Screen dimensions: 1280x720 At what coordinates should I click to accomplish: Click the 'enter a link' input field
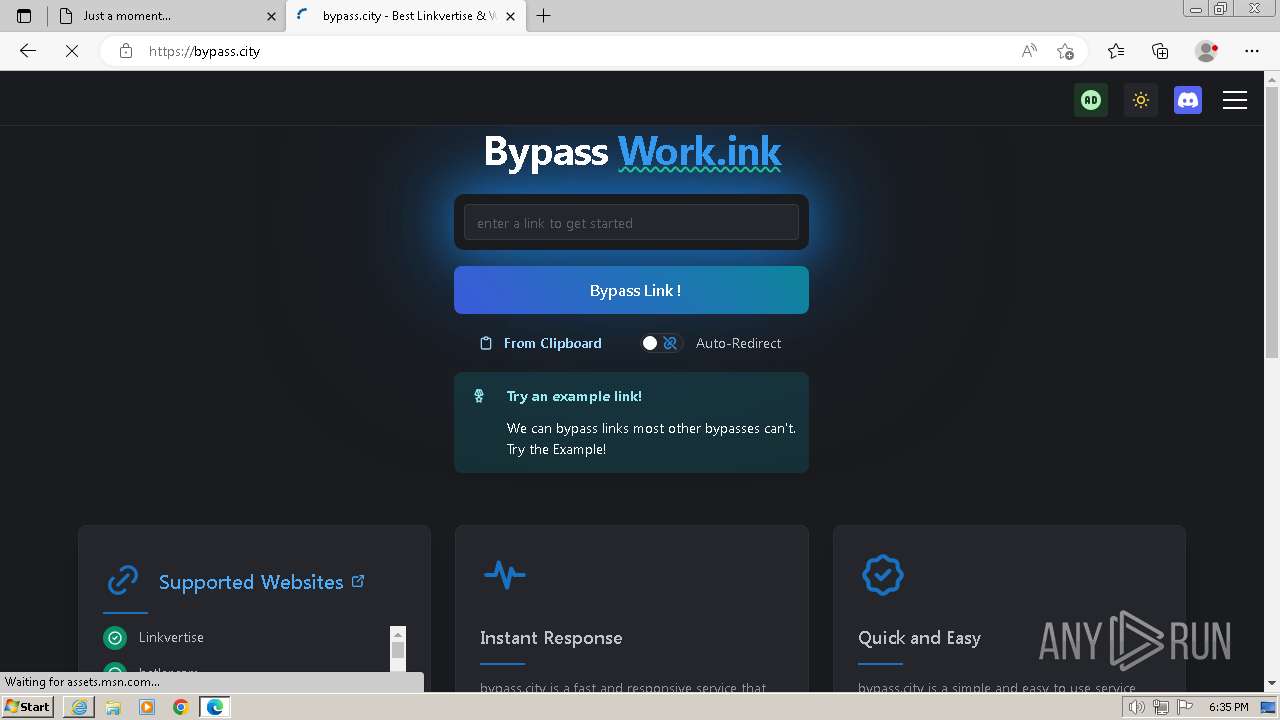click(631, 223)
